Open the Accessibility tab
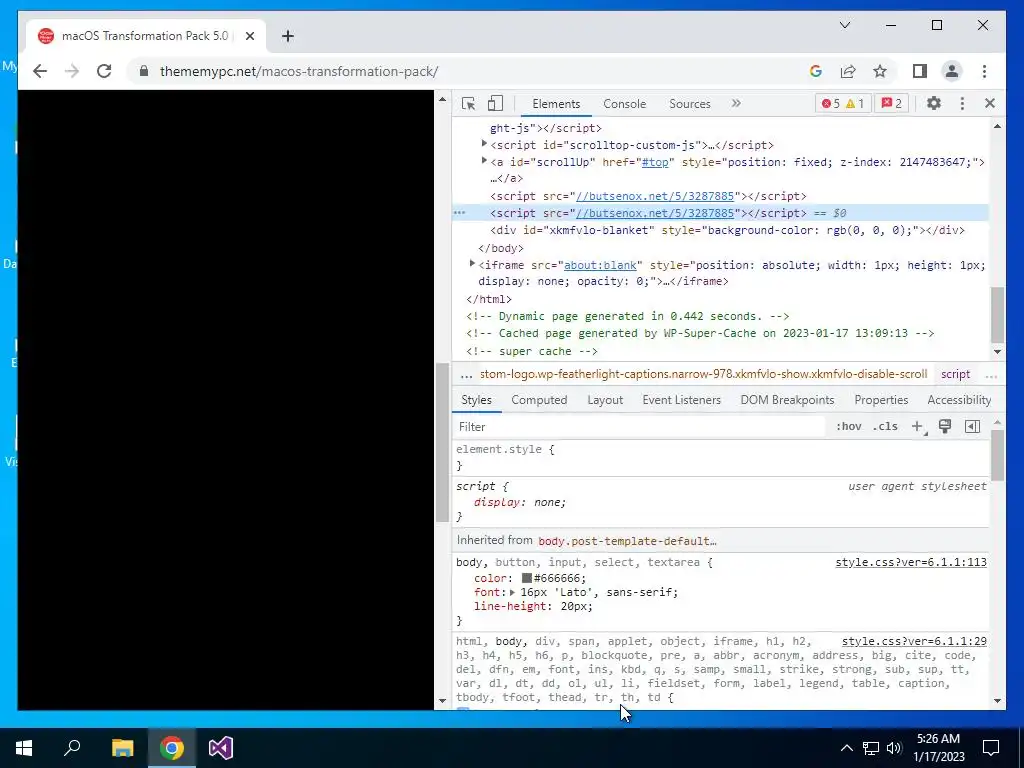The height and width of the screenshot is (768, 1024). 959,400
